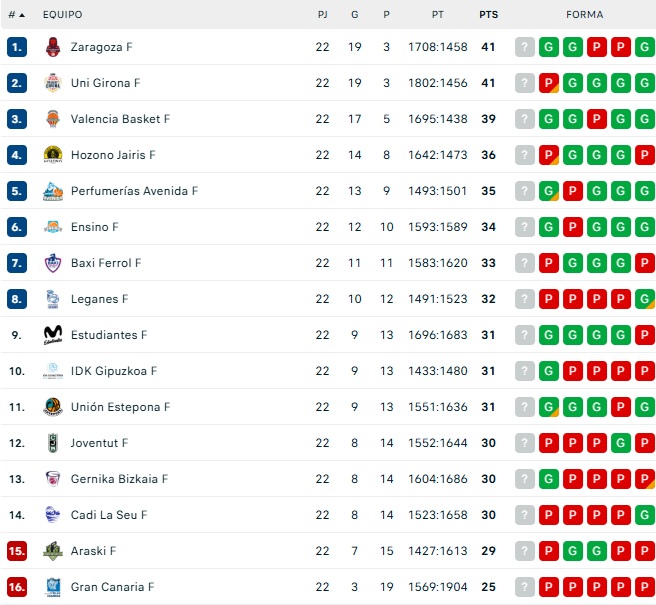Open the Ensino F team page

94,227
